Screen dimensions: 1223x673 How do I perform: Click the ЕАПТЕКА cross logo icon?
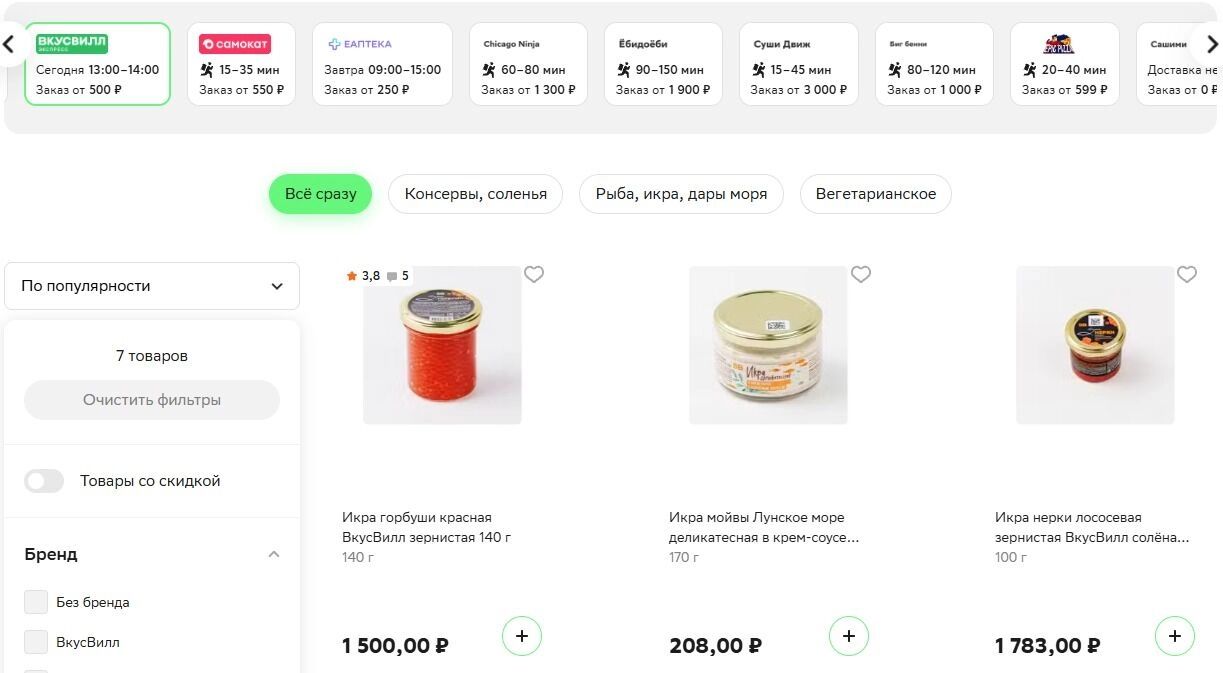point(334,44)
